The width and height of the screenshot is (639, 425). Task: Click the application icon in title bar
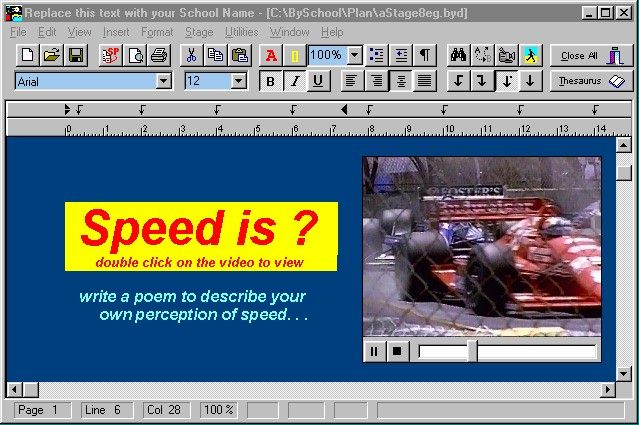14,13
